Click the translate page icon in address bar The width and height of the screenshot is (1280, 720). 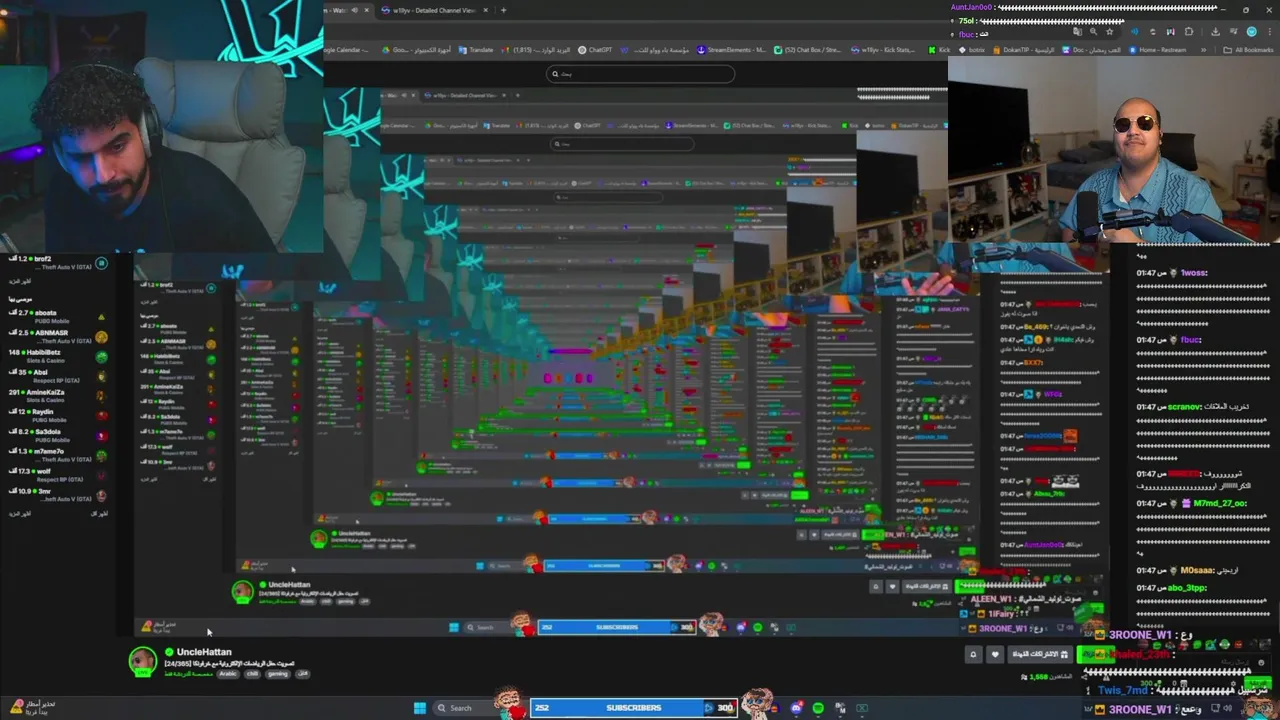click(x=1076, y=32)
